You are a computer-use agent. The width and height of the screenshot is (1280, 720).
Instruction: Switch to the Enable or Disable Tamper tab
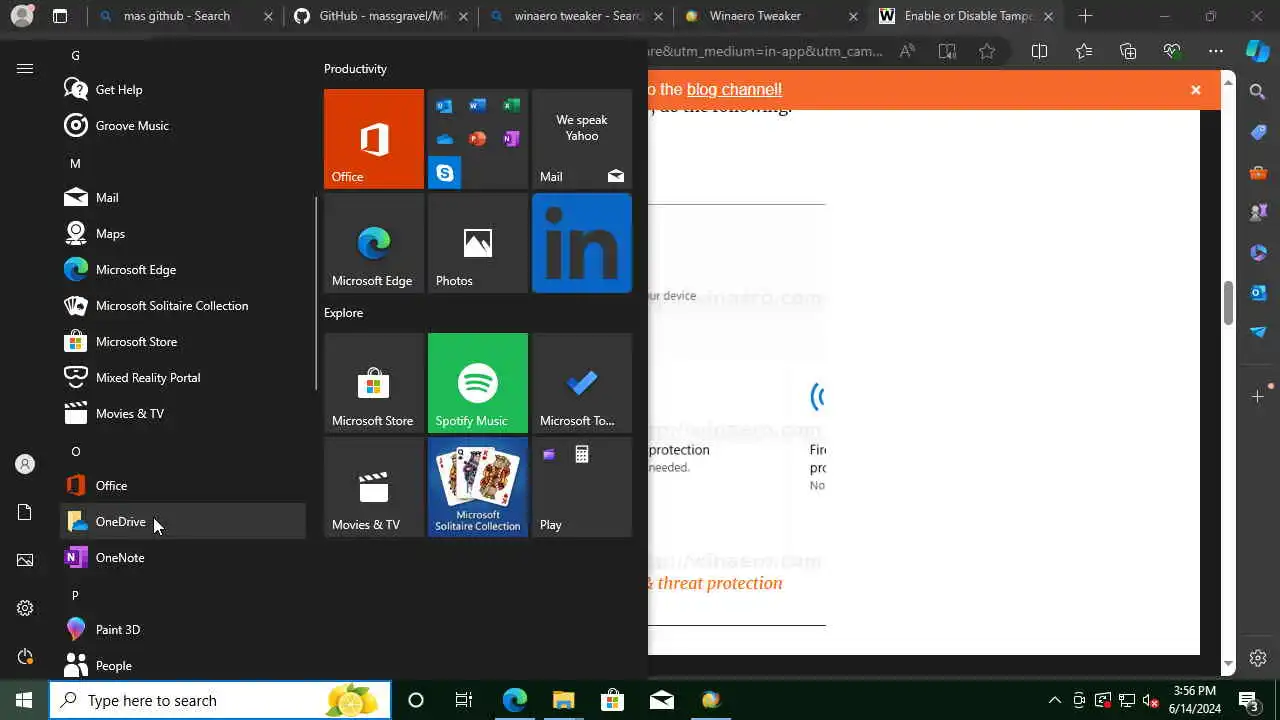coord(965,16)
